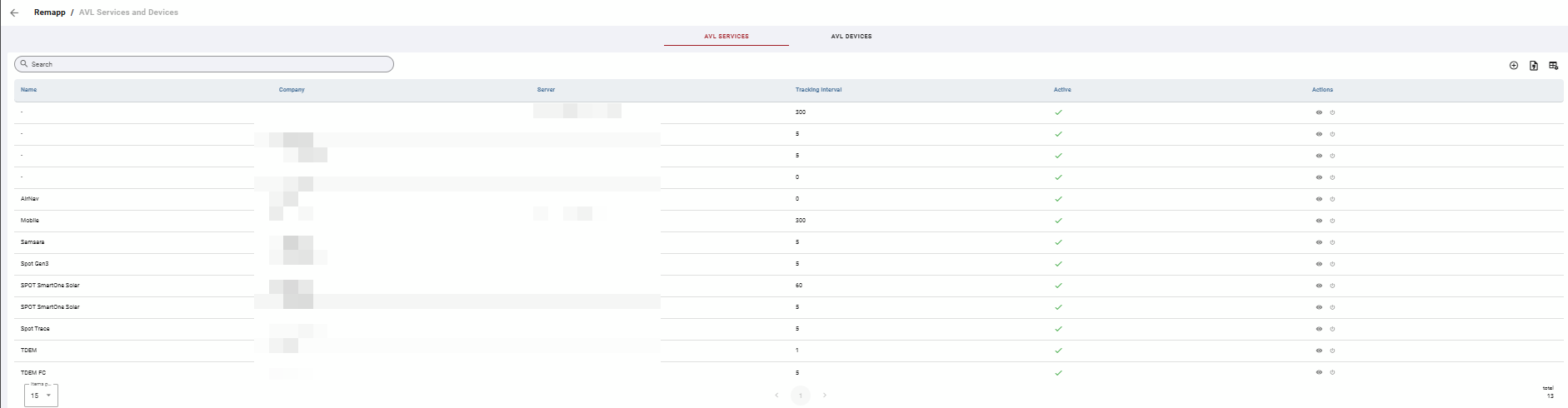Image resolution: width=1568 pixels, height=408 pixels.
Task: View the unnamed service with interval 300
Action: point(1319,112)
